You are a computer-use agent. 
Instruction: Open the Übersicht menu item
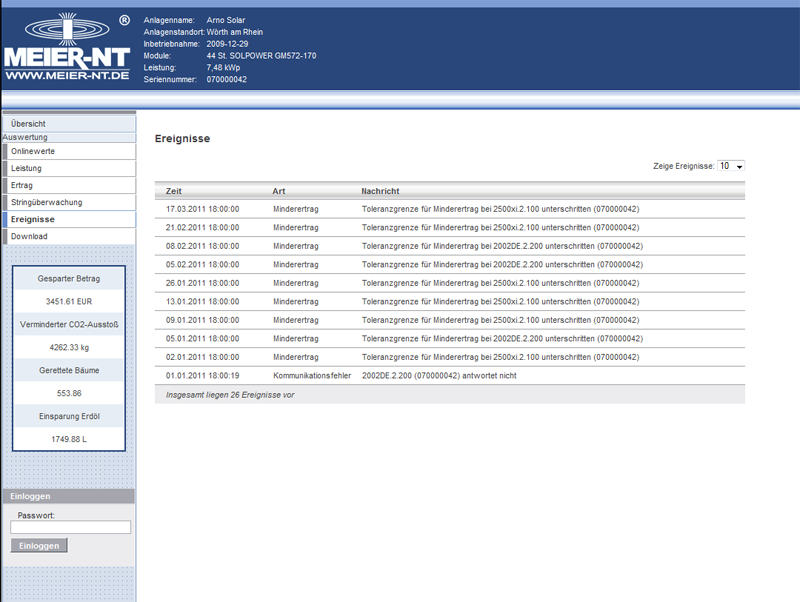click(28, 124)
